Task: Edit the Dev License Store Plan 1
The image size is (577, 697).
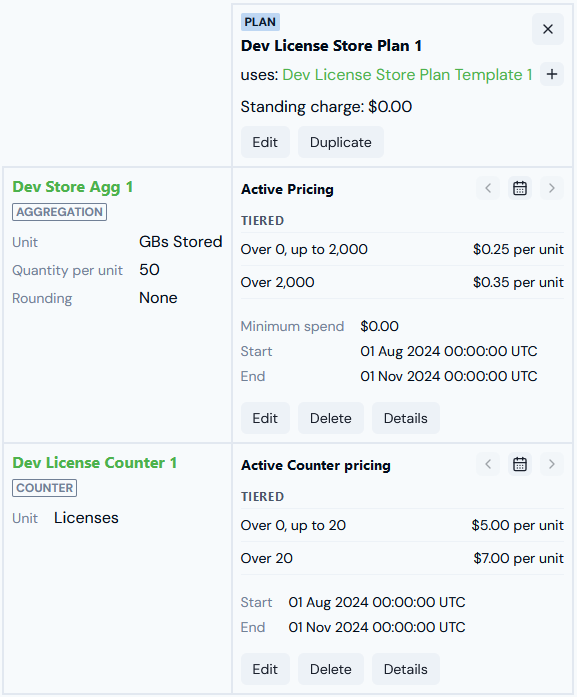Action: [x=265, y=142]
